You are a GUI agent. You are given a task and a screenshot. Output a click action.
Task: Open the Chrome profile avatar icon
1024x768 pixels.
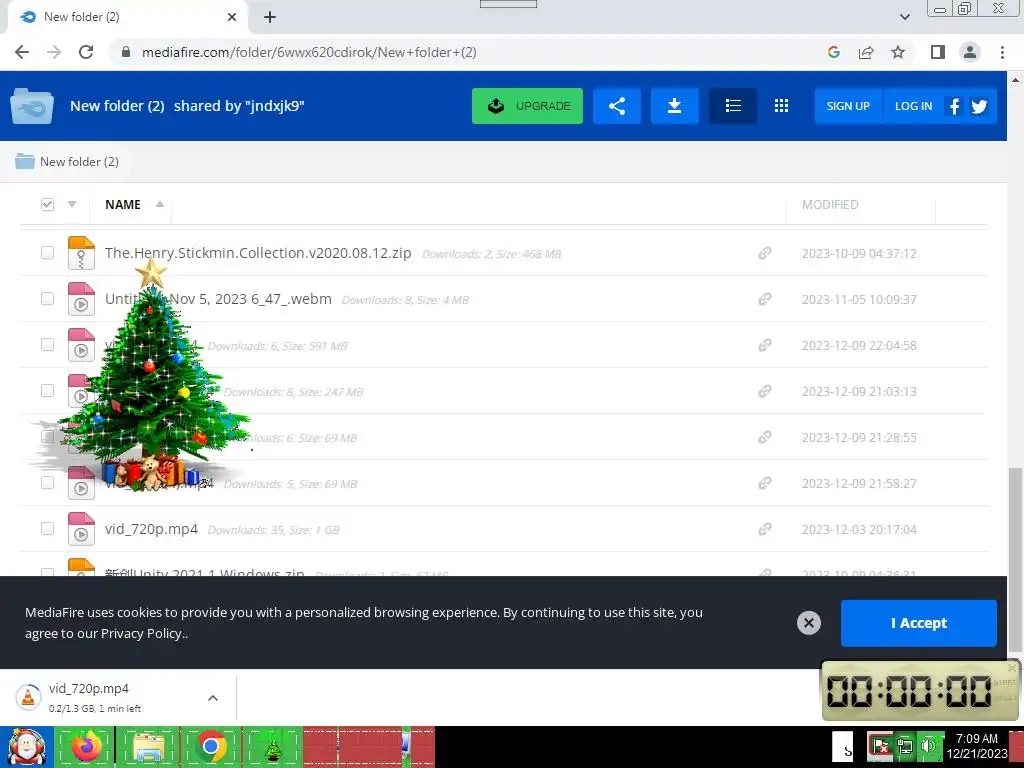click(x=970, y=52)
